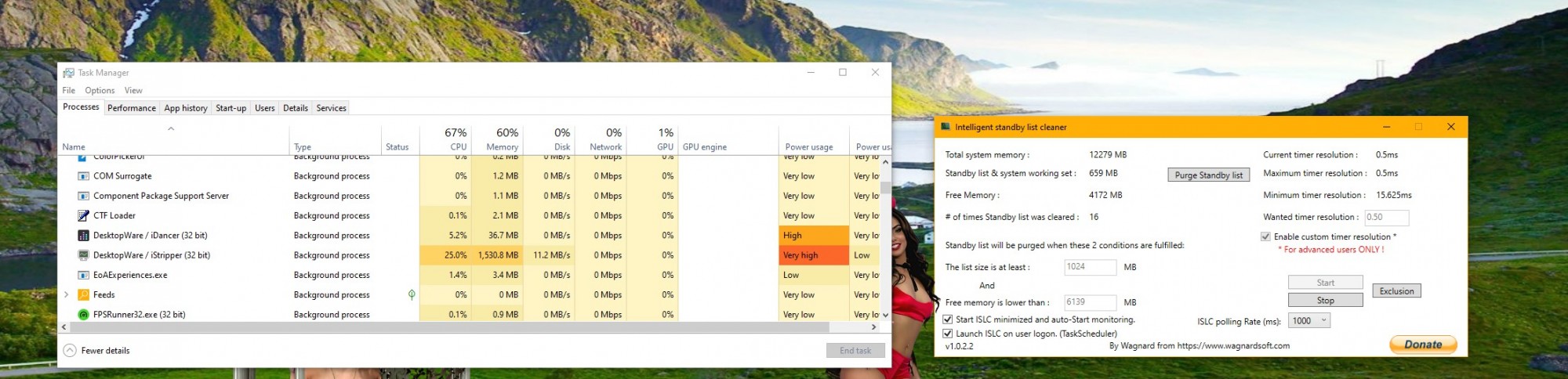Click the green leaf suspended status icon for Feeds
Image resolution: width=1568 pixels, height=379 pixels.
412,294
